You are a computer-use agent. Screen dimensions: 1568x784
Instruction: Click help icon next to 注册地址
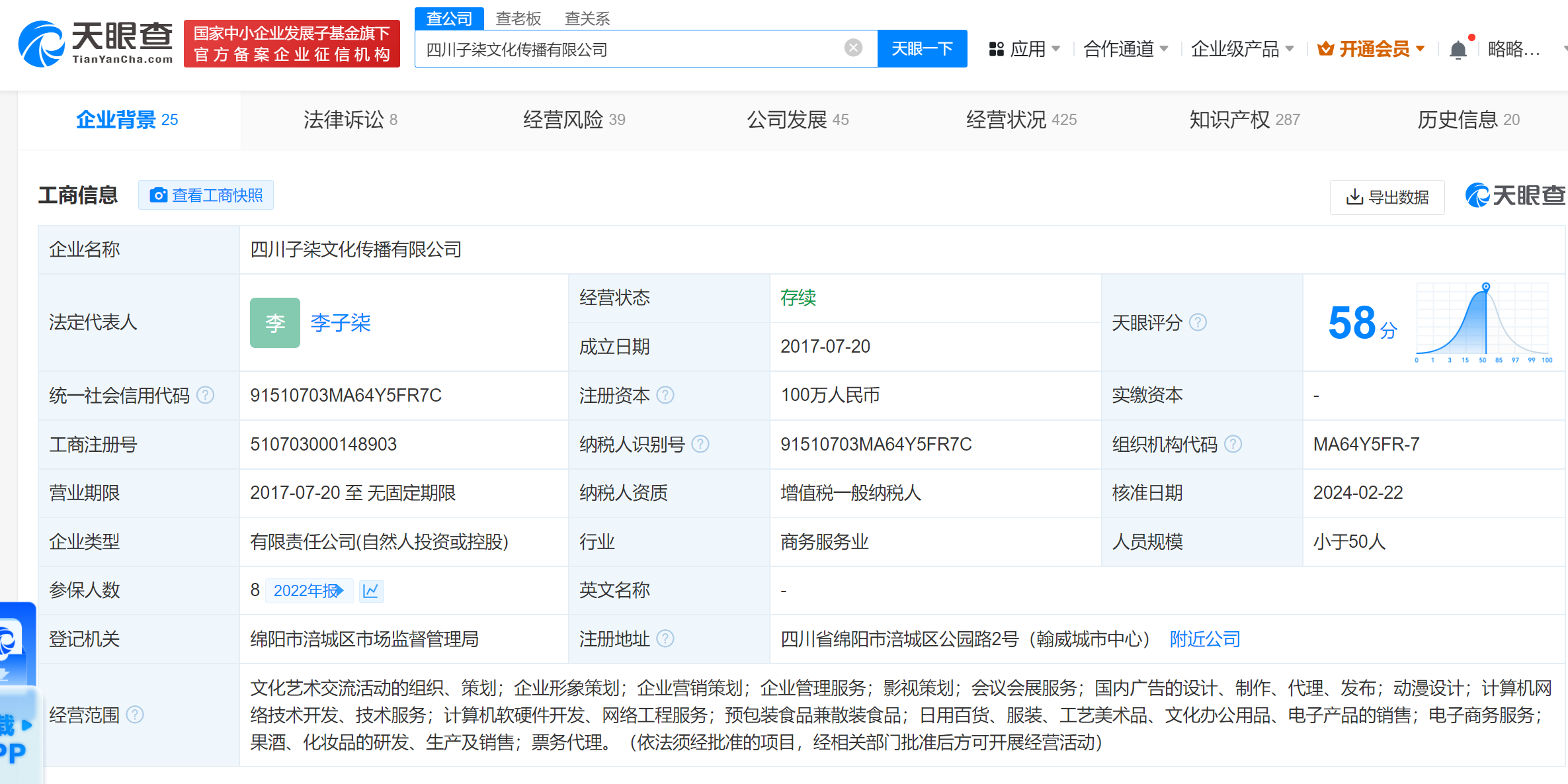[665, 638]
